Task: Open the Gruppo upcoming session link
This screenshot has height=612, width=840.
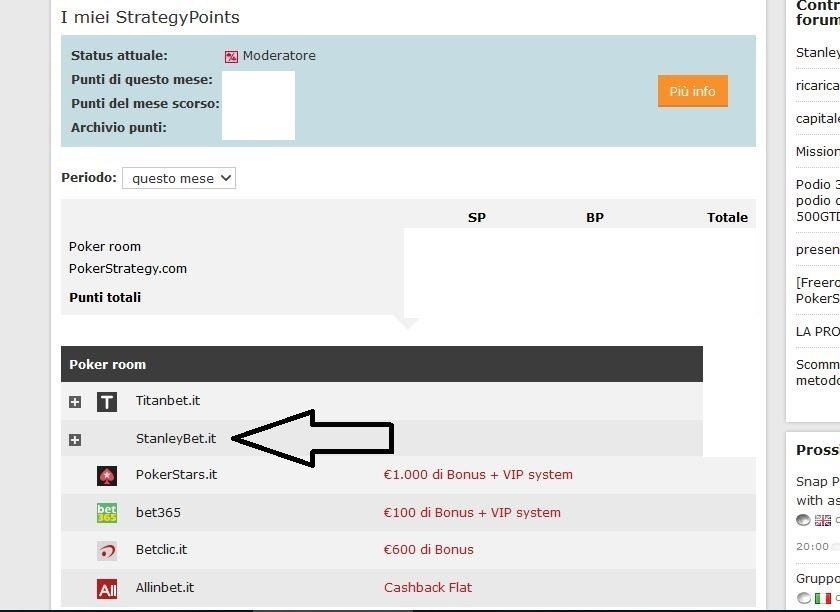Action: point(818,579)
